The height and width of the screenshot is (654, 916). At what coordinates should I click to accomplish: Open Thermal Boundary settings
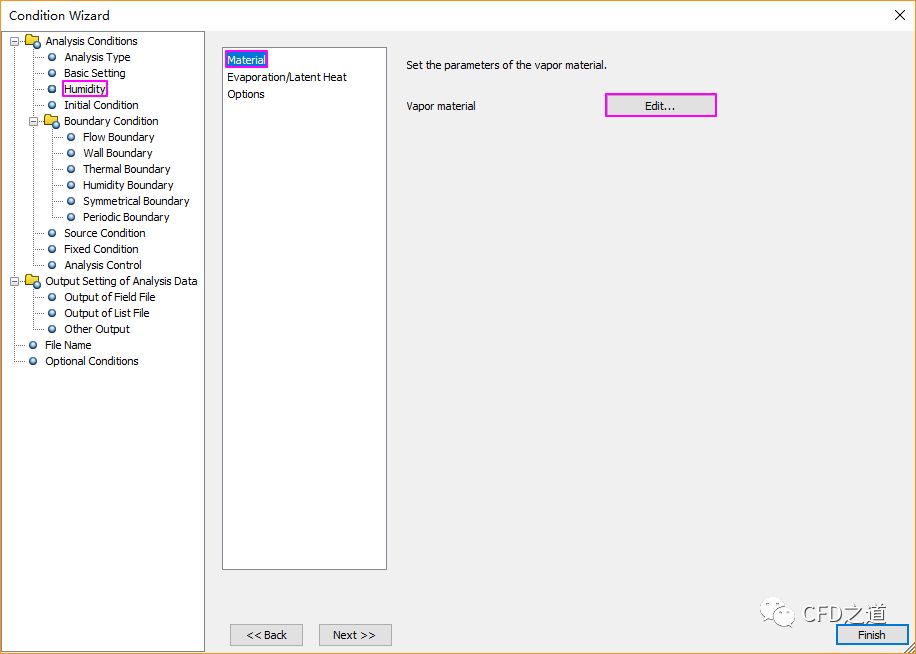coord(127,169)
